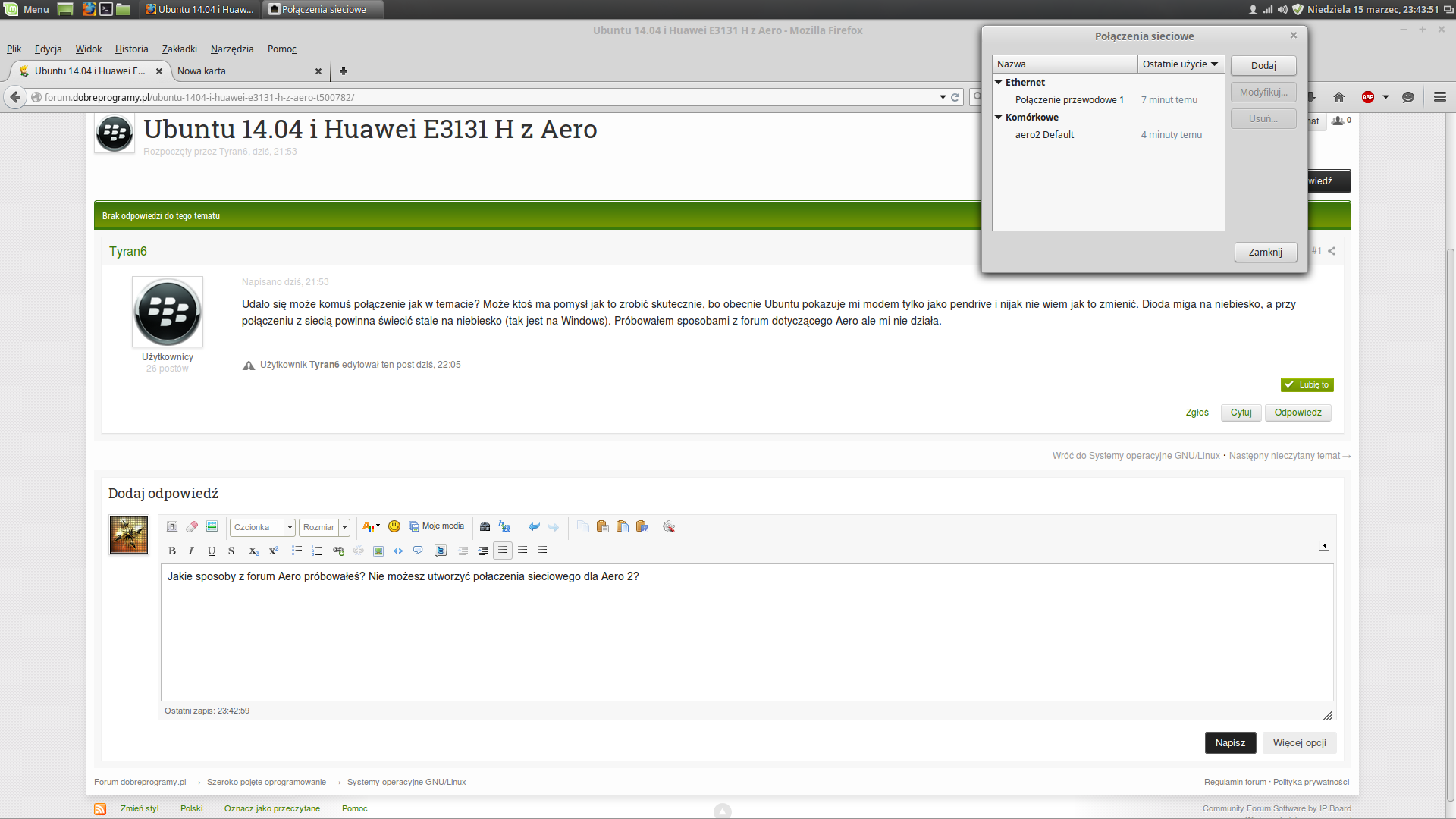Select Połączenie przewodowe 1 connection
The image size is (1456, 819).
[1108, 100]
